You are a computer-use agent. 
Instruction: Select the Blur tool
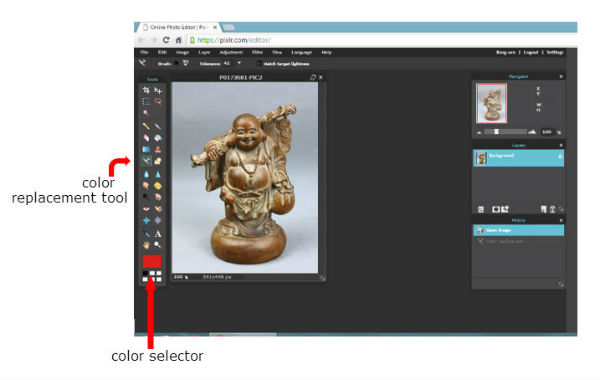[146, 174]
